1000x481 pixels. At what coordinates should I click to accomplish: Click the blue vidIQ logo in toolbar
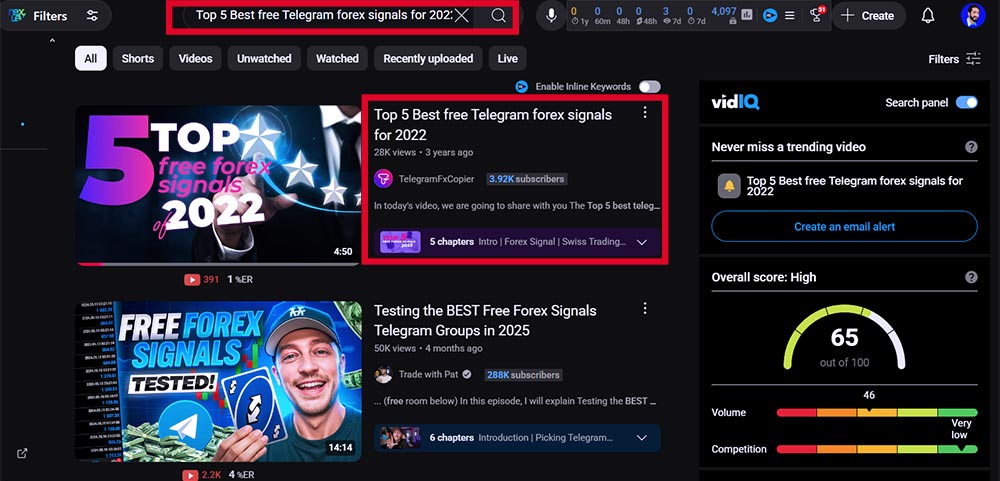pyautogui.click(x=770, y=15)
